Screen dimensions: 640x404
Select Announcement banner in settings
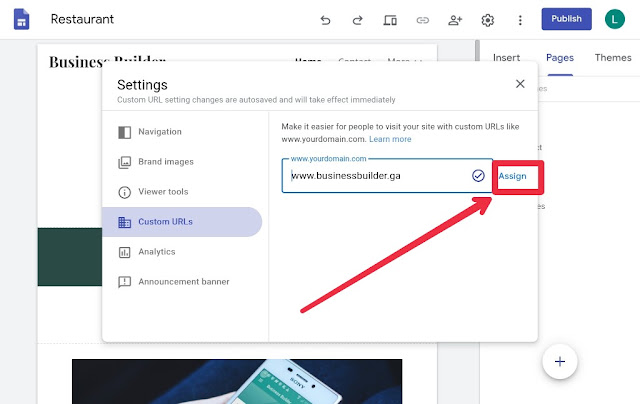point(182,282)
